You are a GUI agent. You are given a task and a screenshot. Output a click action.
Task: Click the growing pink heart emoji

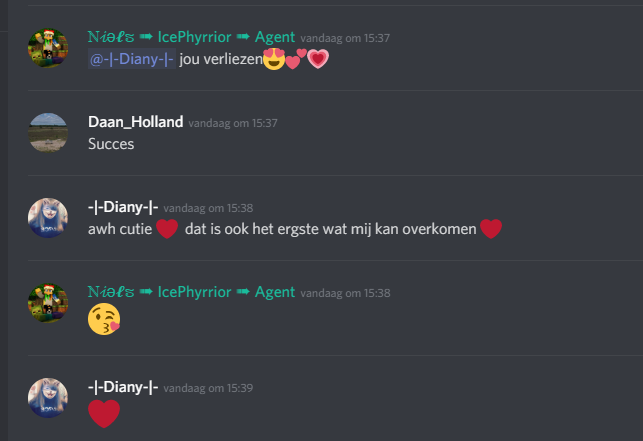point(318,59)
